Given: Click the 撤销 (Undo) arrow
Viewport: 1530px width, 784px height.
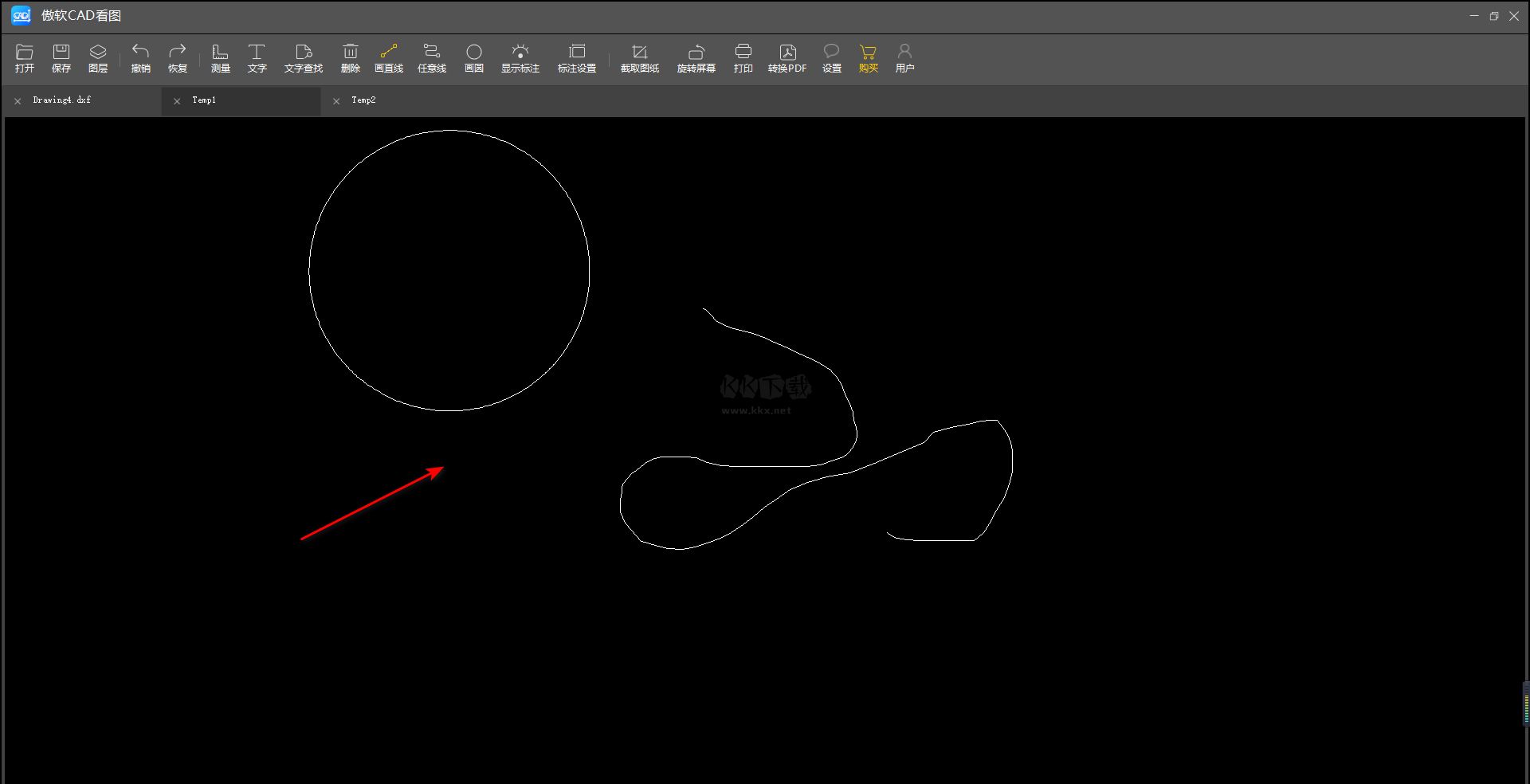Looking at the screenshot, I should pos(141,58).
